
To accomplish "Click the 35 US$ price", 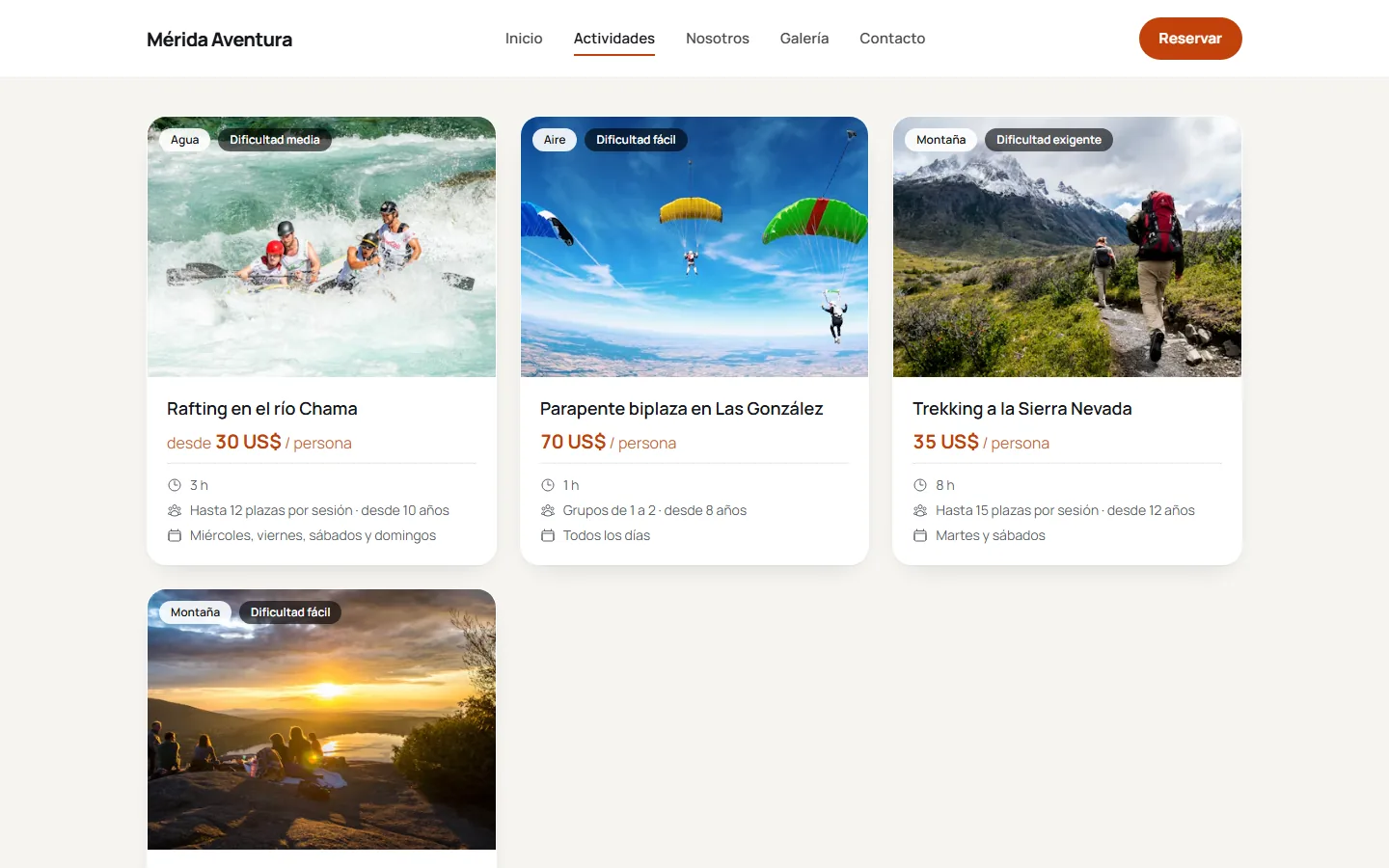I will pyautogui.click(x=945, y=442).
